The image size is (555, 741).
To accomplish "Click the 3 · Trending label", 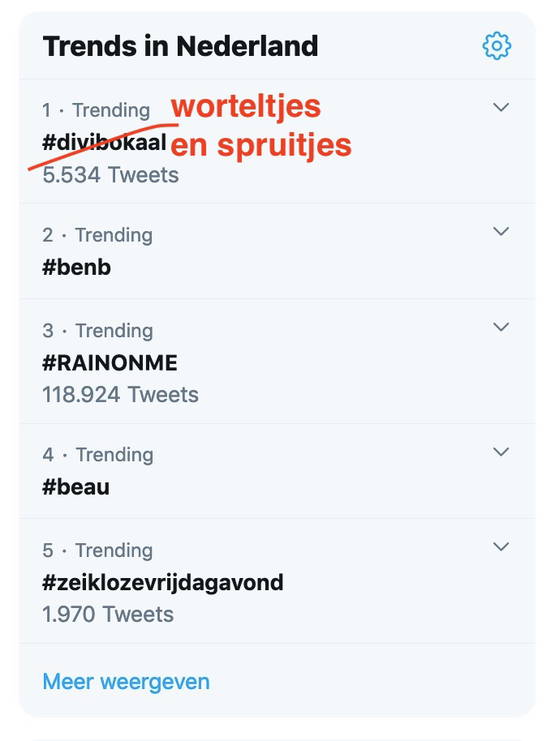I will click(x=97, y=331).
